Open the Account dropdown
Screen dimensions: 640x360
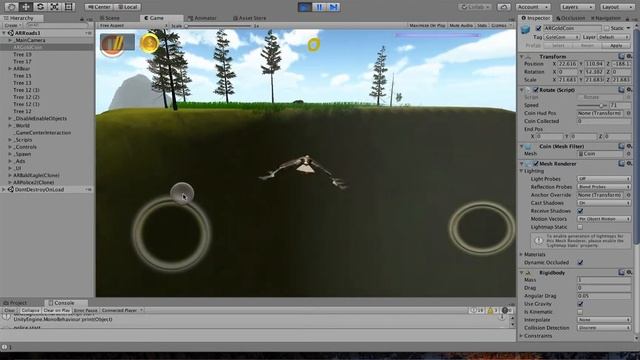click(x=533, y=7)
